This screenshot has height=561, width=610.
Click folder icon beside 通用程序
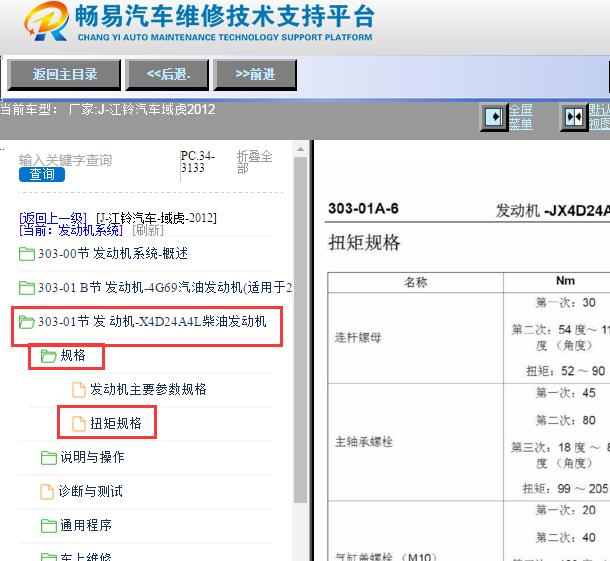48,526
